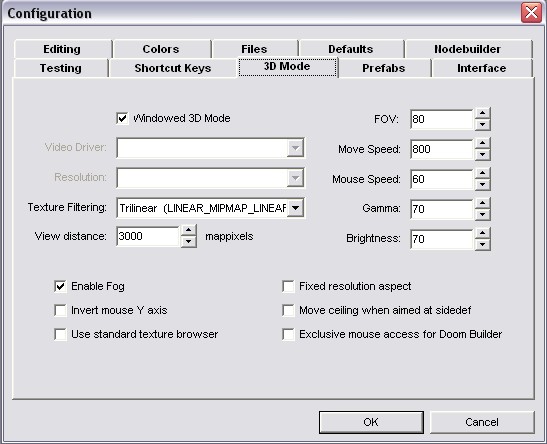Decrease Gamma with the down arrow
The height and width of the screenshot is (444, 547).
coord(482,215)
